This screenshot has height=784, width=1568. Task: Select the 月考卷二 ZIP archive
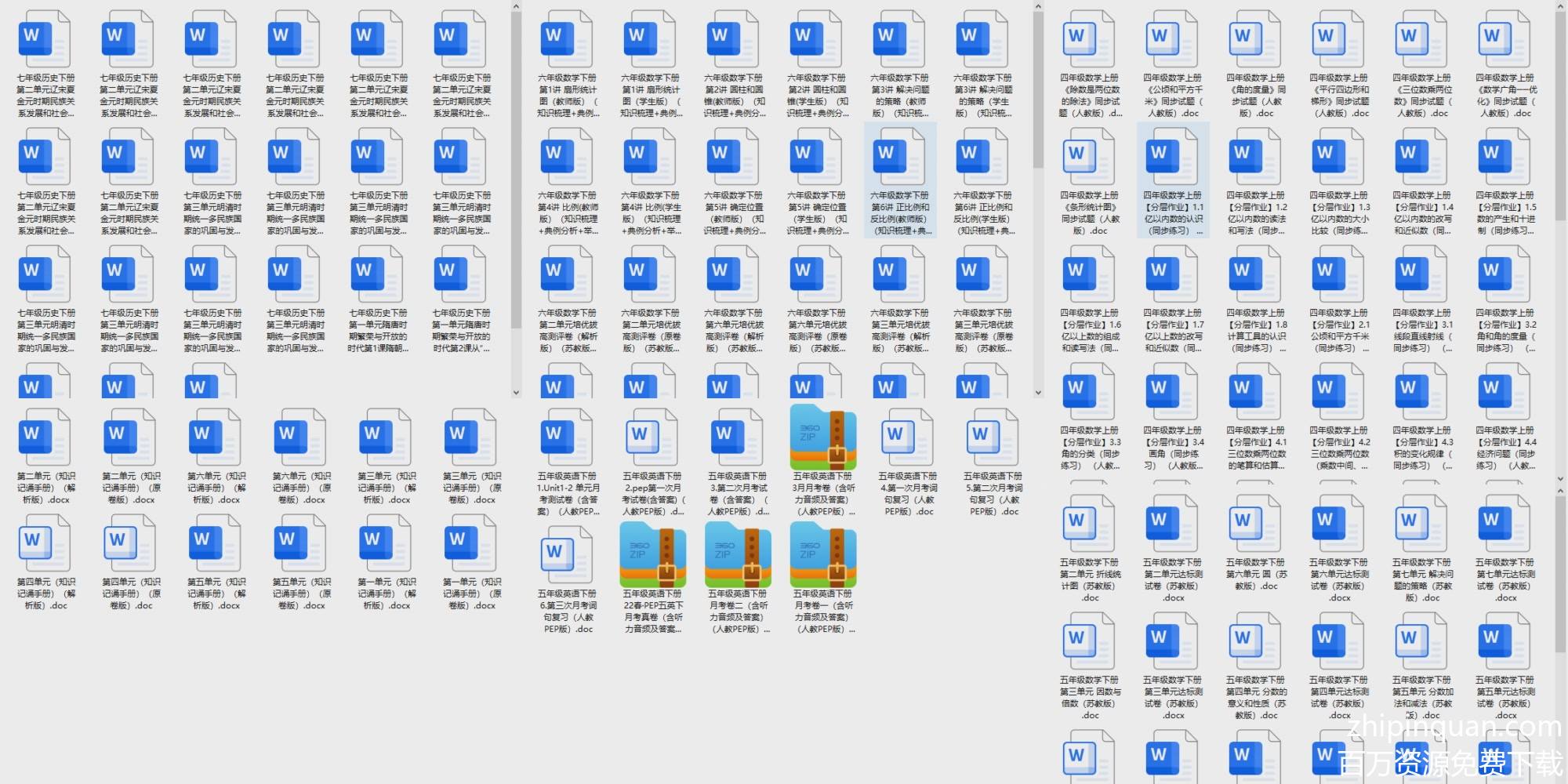(738, 555)
